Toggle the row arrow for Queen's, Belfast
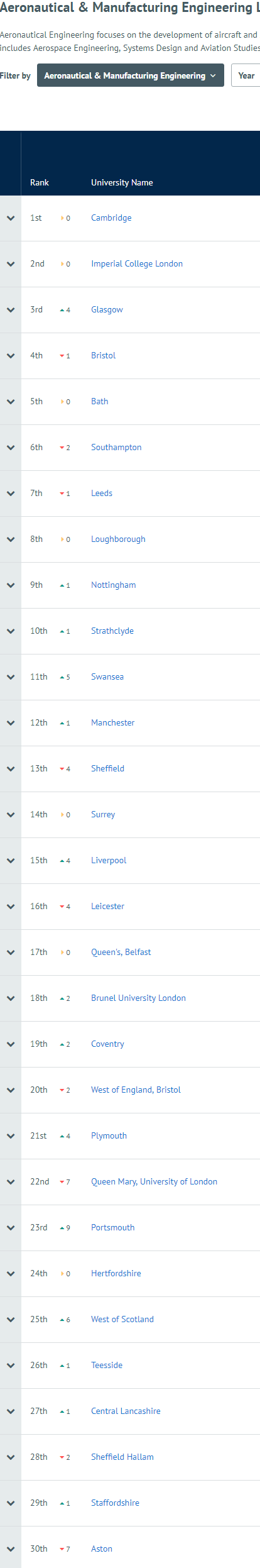Screen dimensions: 260x1568 click(11, 952)
